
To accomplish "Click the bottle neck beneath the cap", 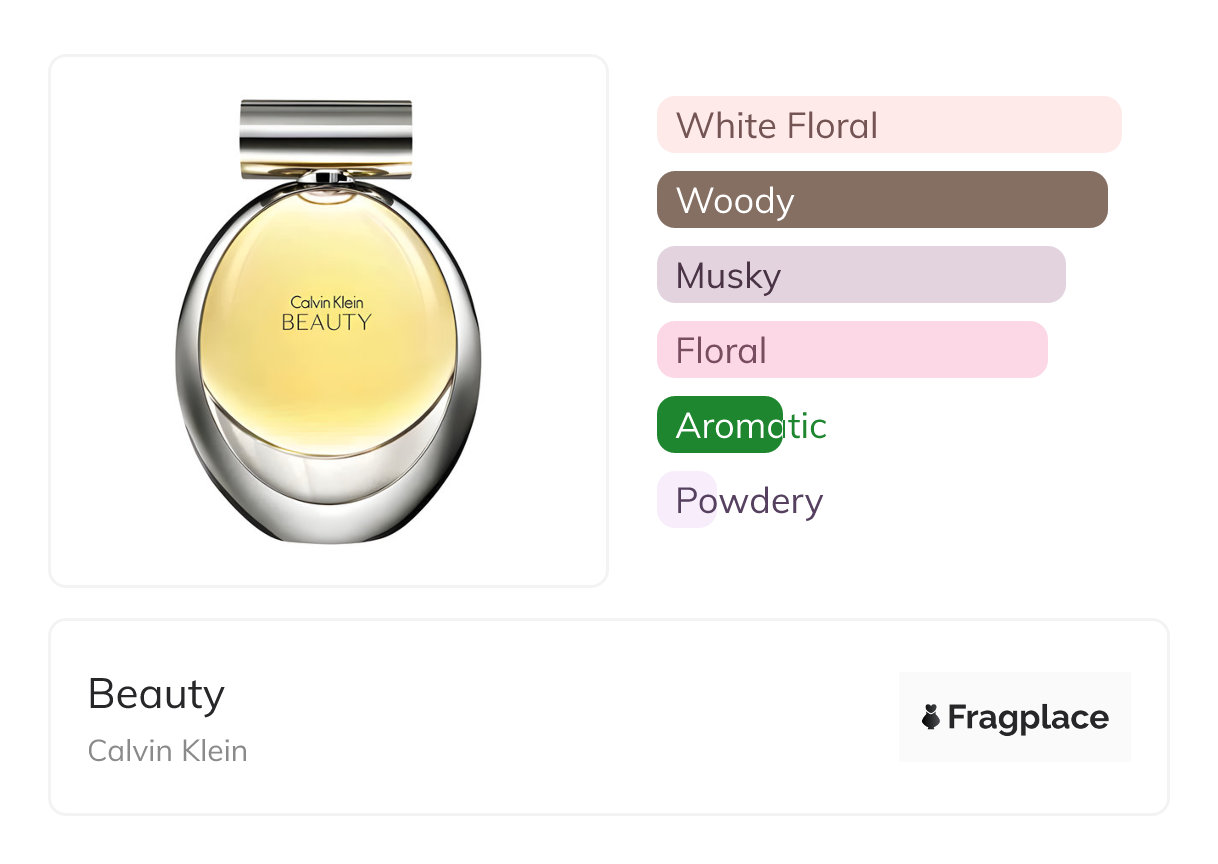I will (326, 176).
